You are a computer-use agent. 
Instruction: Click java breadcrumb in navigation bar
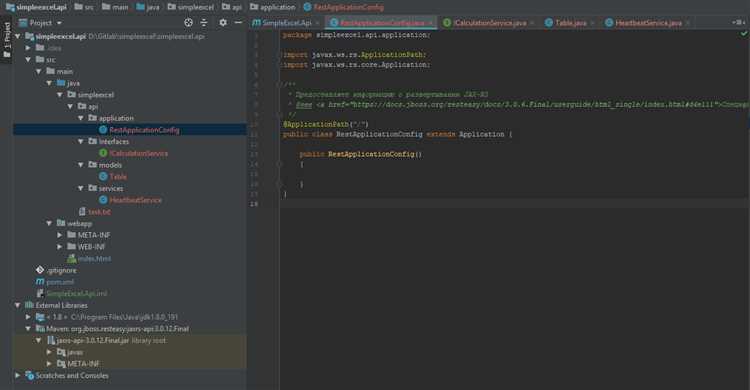click(x=148, y=7)
